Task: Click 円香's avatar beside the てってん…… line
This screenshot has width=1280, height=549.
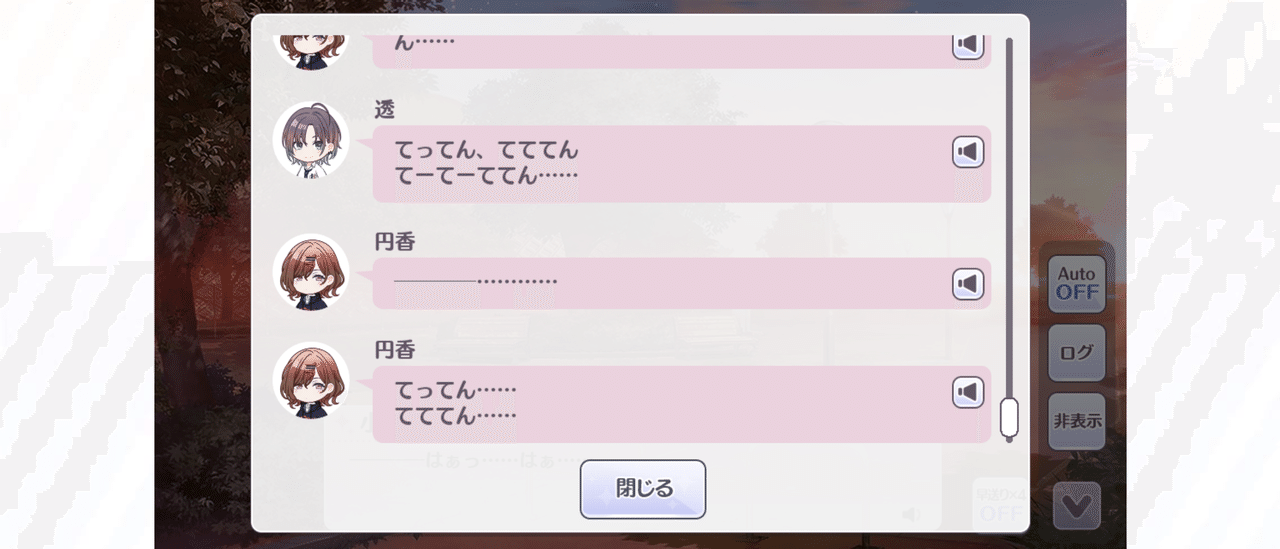Action: point(311,380)
